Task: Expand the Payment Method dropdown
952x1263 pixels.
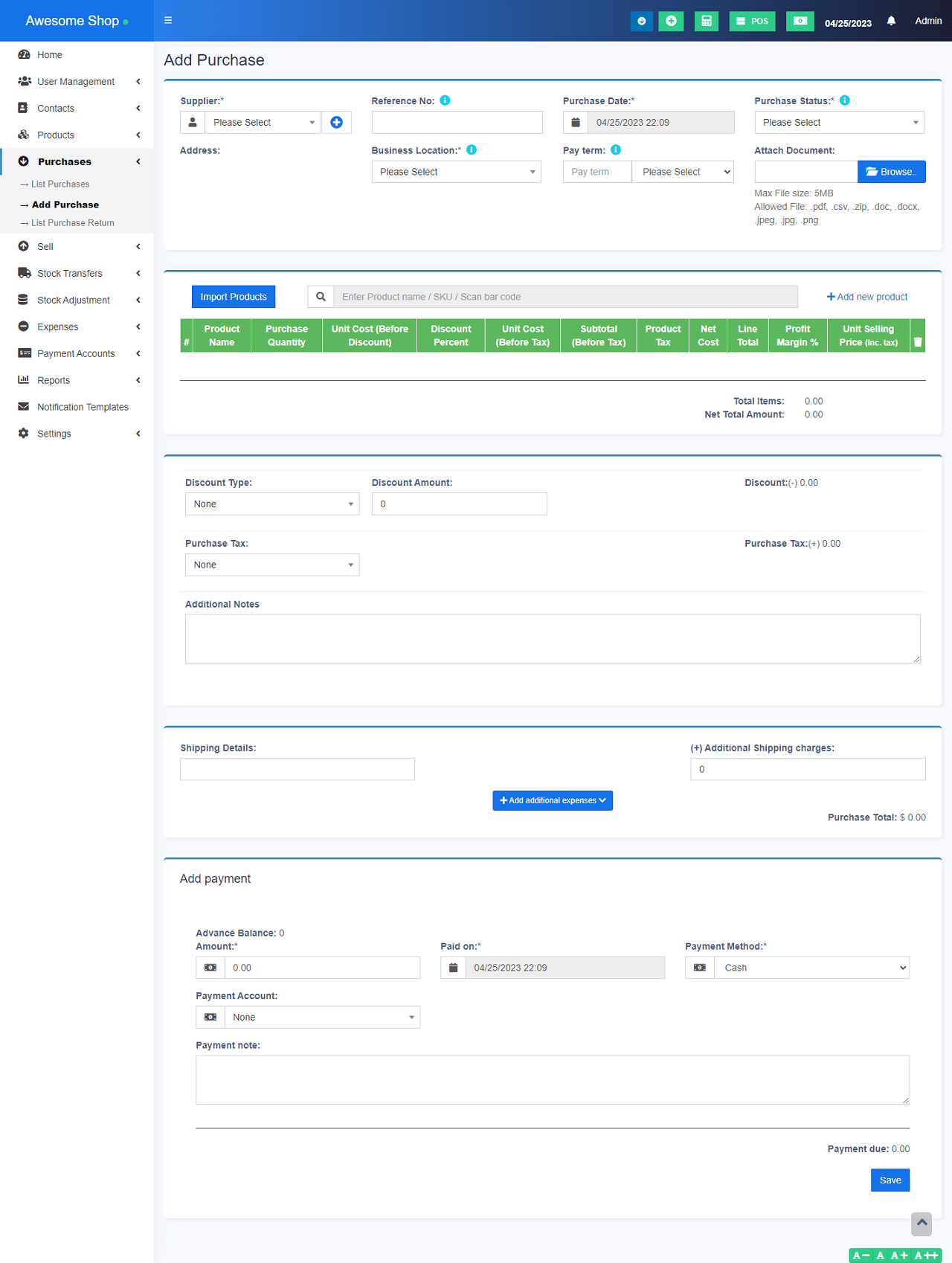Action: 811,968
